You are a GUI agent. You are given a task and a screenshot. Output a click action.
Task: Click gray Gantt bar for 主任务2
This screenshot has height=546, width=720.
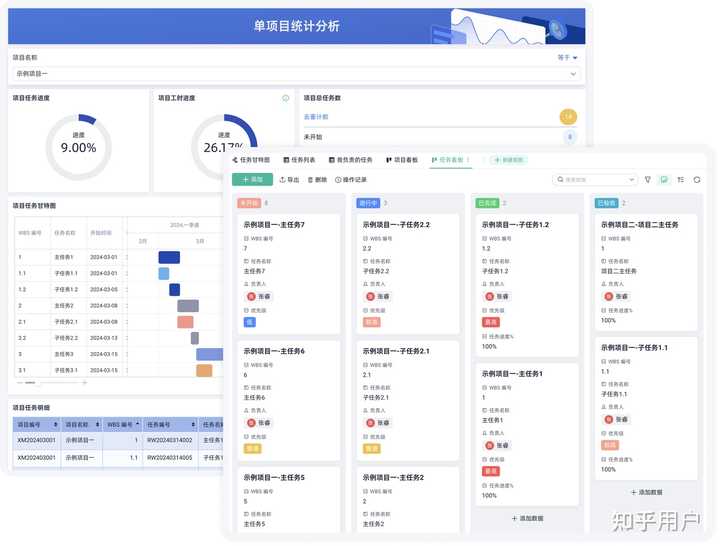(x=188, y=306)
